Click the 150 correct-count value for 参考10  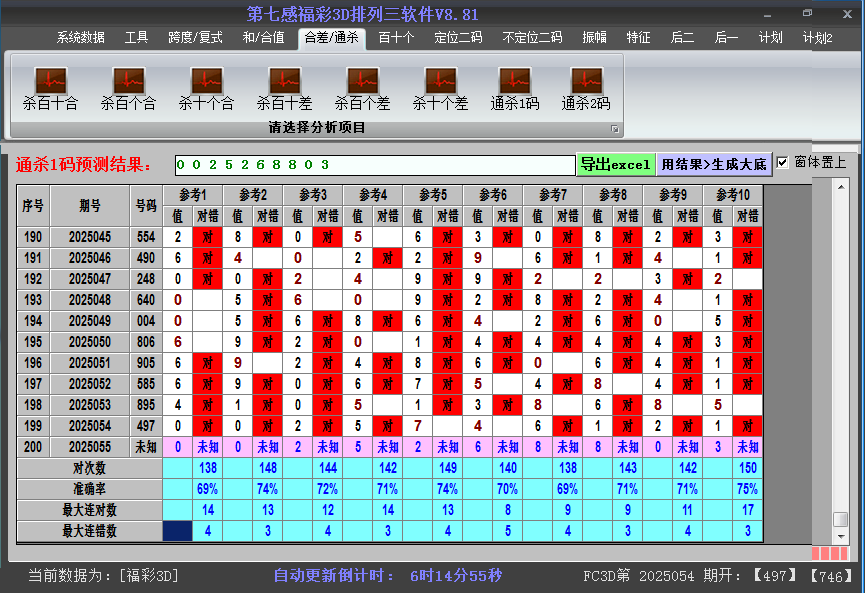click(x=748, y=468)
